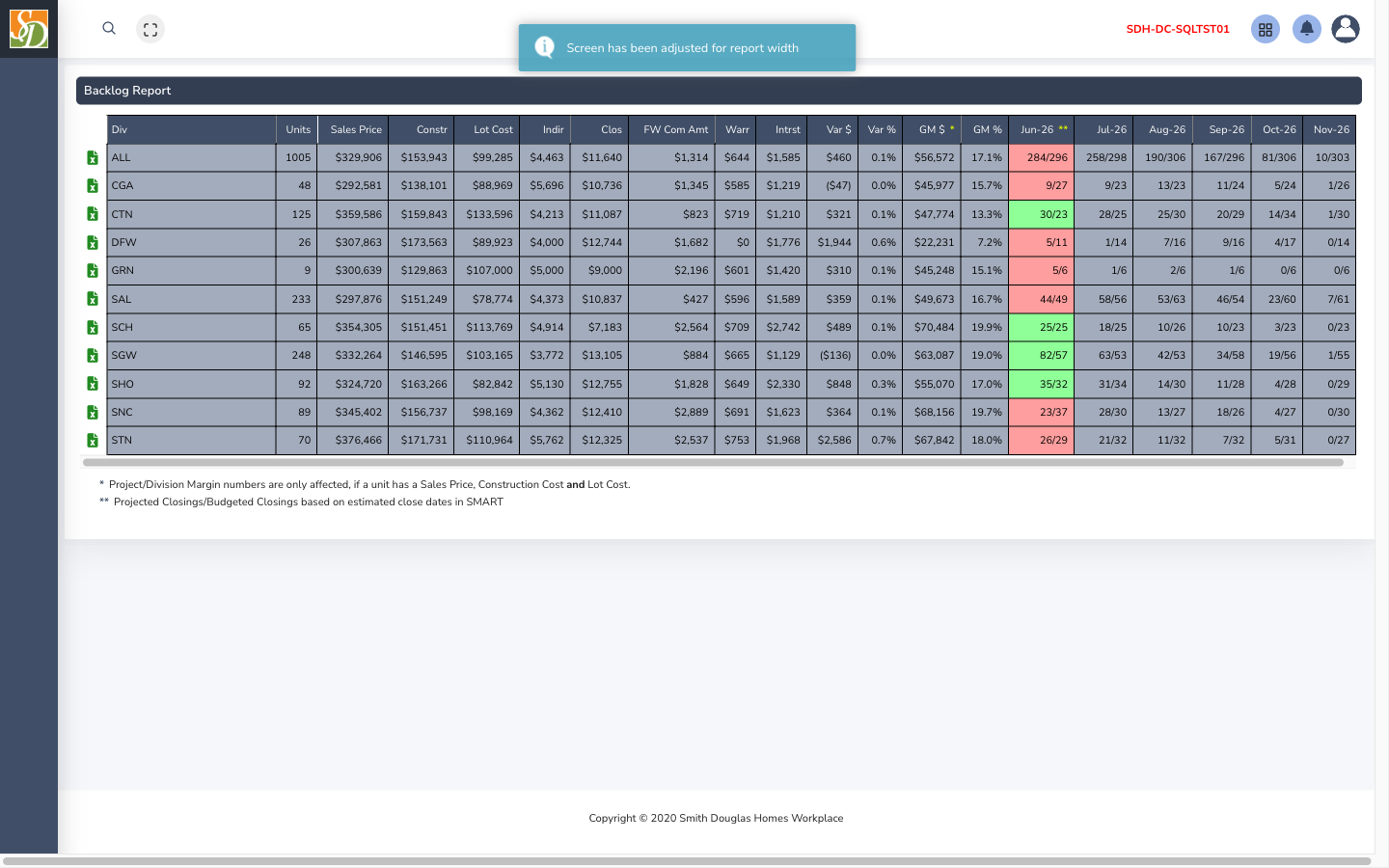
Task: Export the SCH row to Excel
Action: (x=93, y=327)
